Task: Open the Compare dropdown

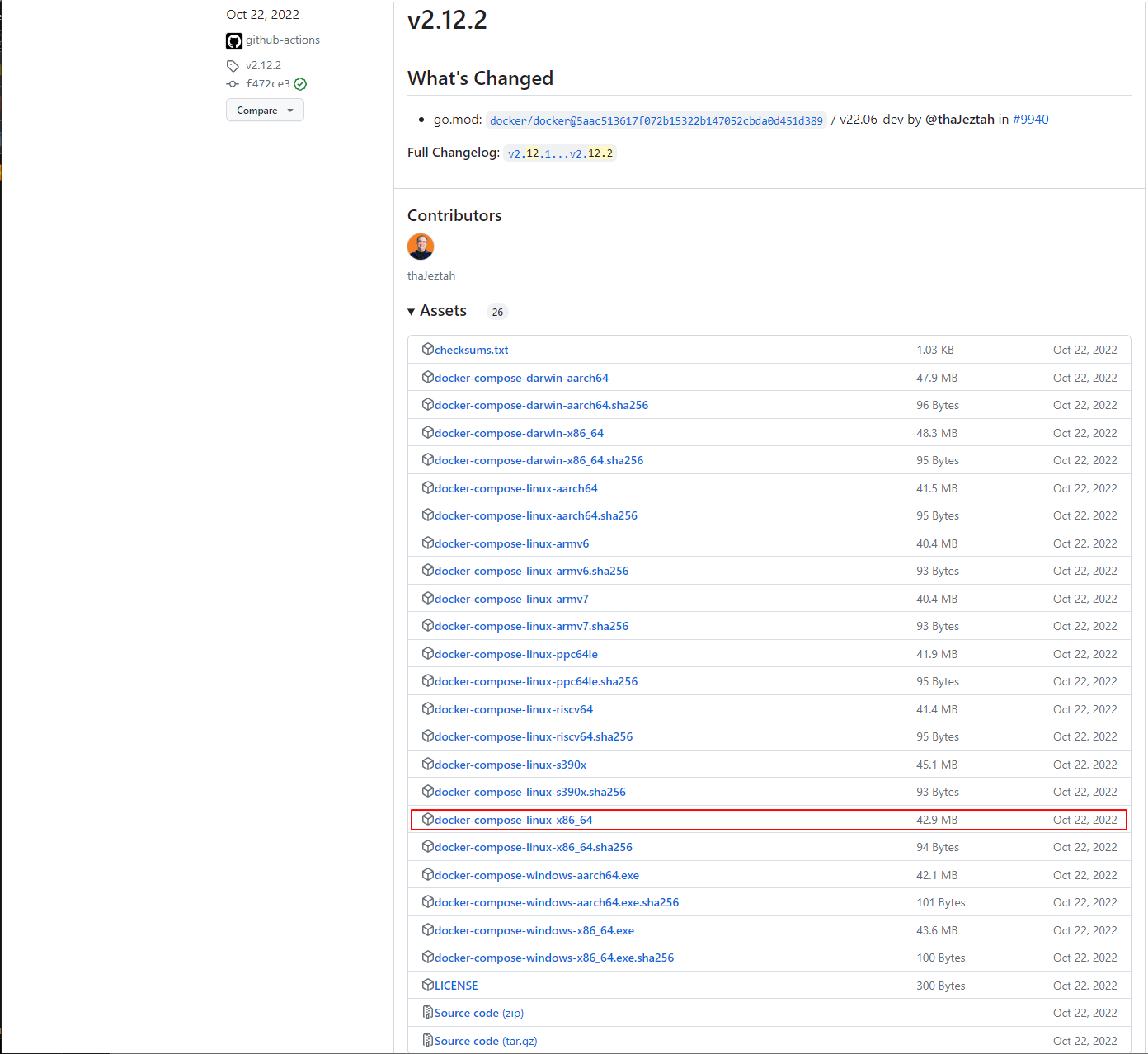Action: pyautogui.click(x=265, y=111)
